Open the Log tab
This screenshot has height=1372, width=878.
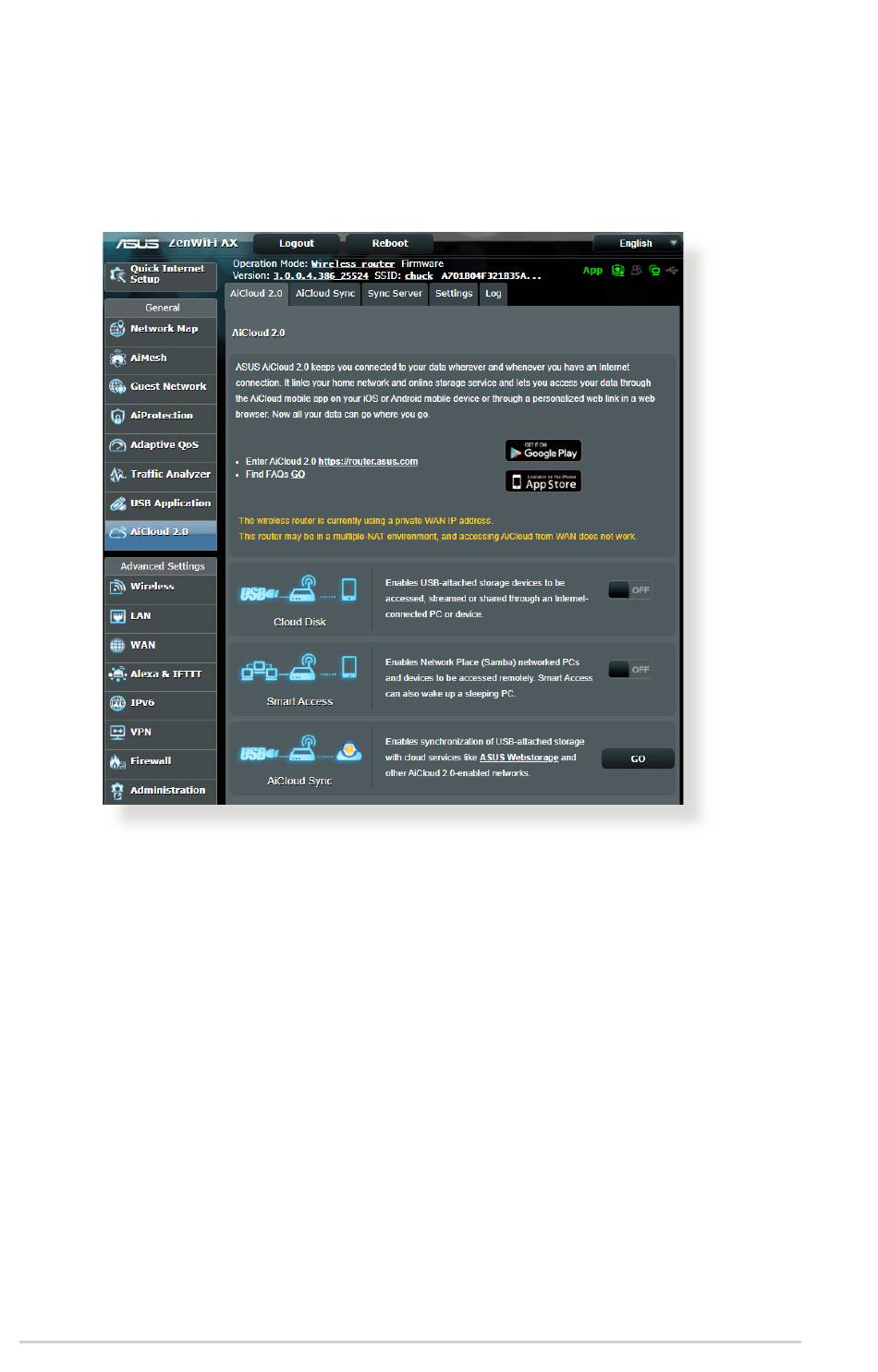pos(494,294)
